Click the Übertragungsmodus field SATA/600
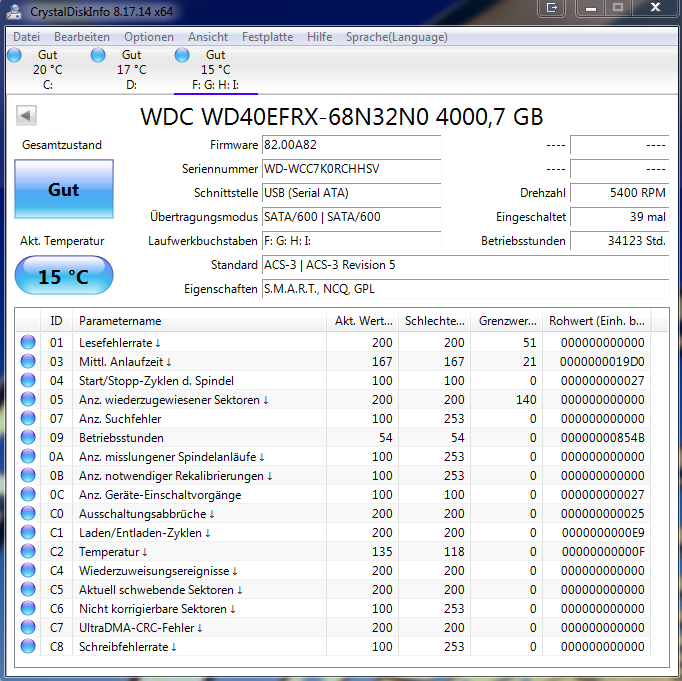The image size is (682, 681). [x=351, y=217]
